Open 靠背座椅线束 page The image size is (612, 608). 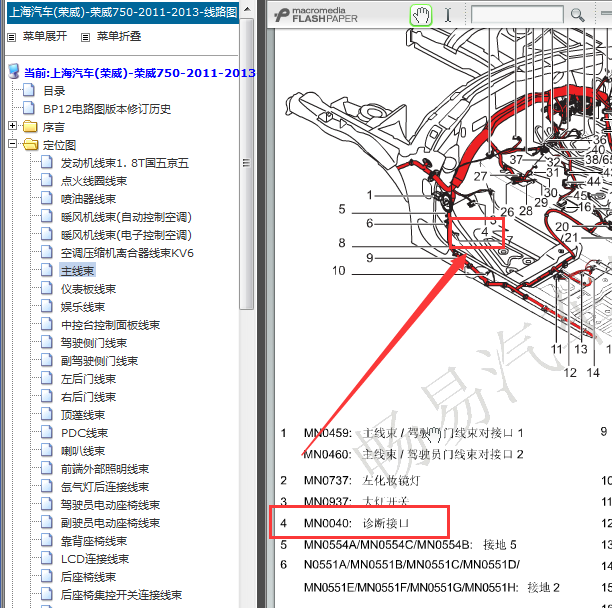pos(94,541)
